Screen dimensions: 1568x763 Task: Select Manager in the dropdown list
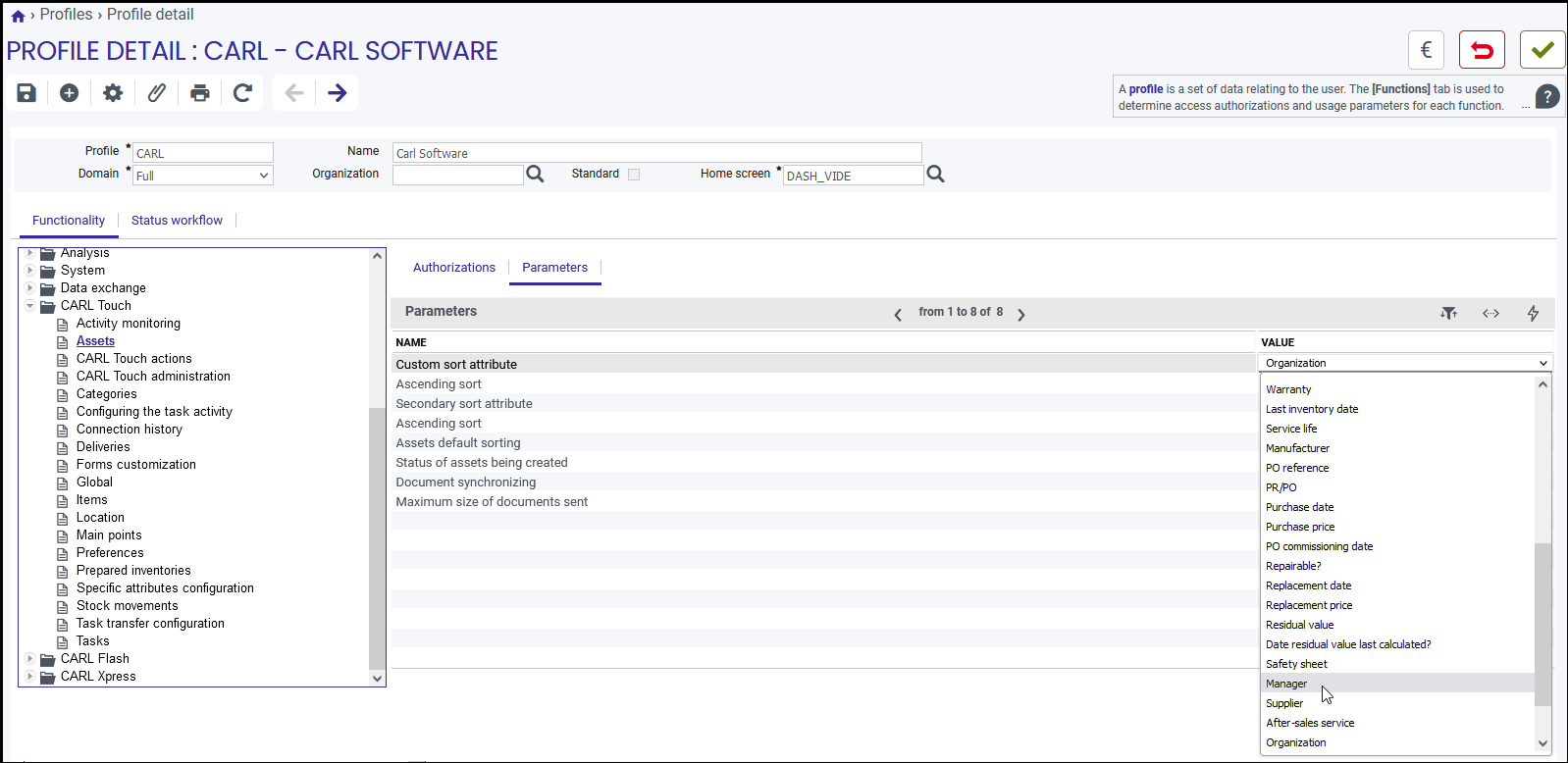pyautogui.click(x=1398, y=684)
